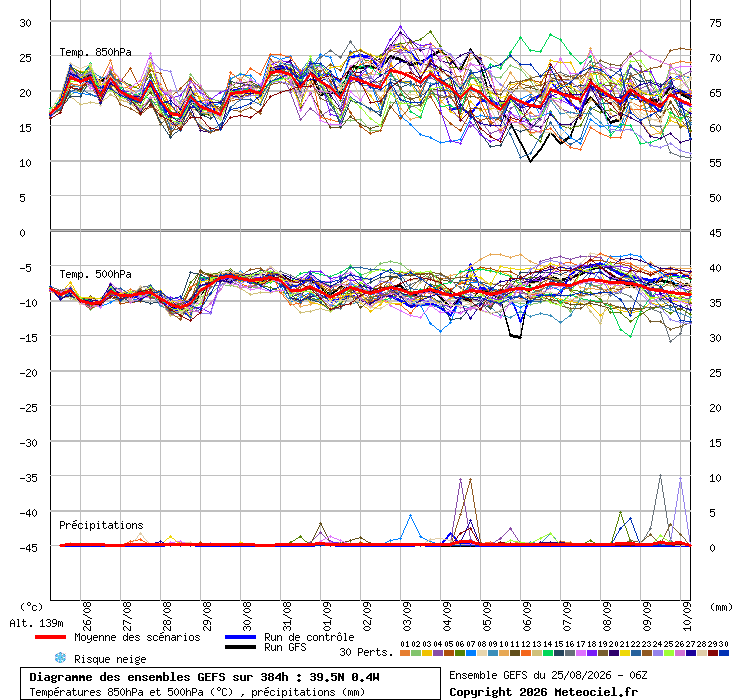Click the 'Risque neige' legend text
The height and width of the screenshot is (700, 740).
click(110, 659)
